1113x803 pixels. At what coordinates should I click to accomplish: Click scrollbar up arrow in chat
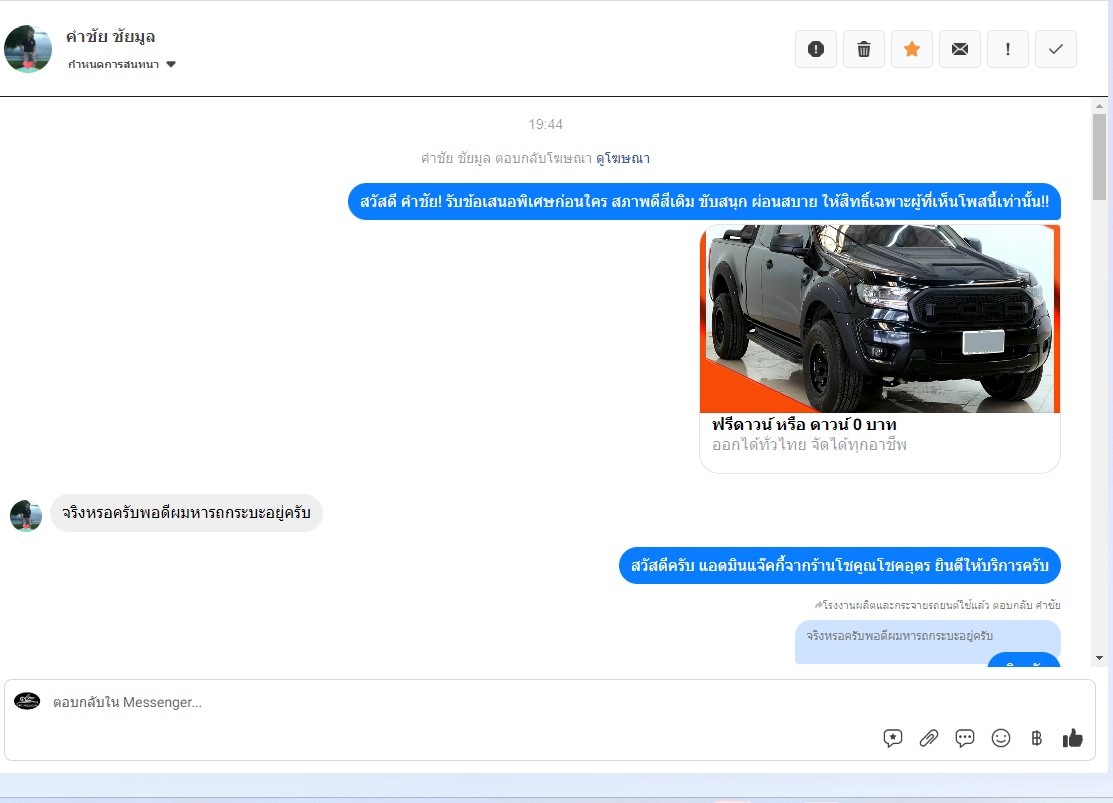1100,106
